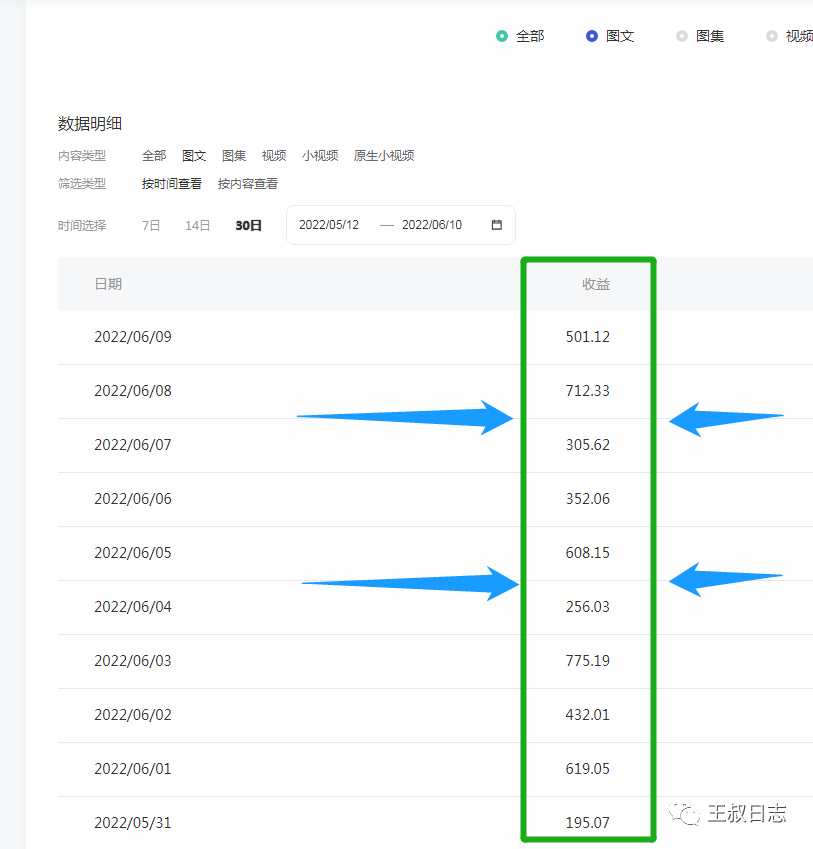Select date cell 2022/06/05
Viewport: 813px width, 849px height.
click(133, 553)
